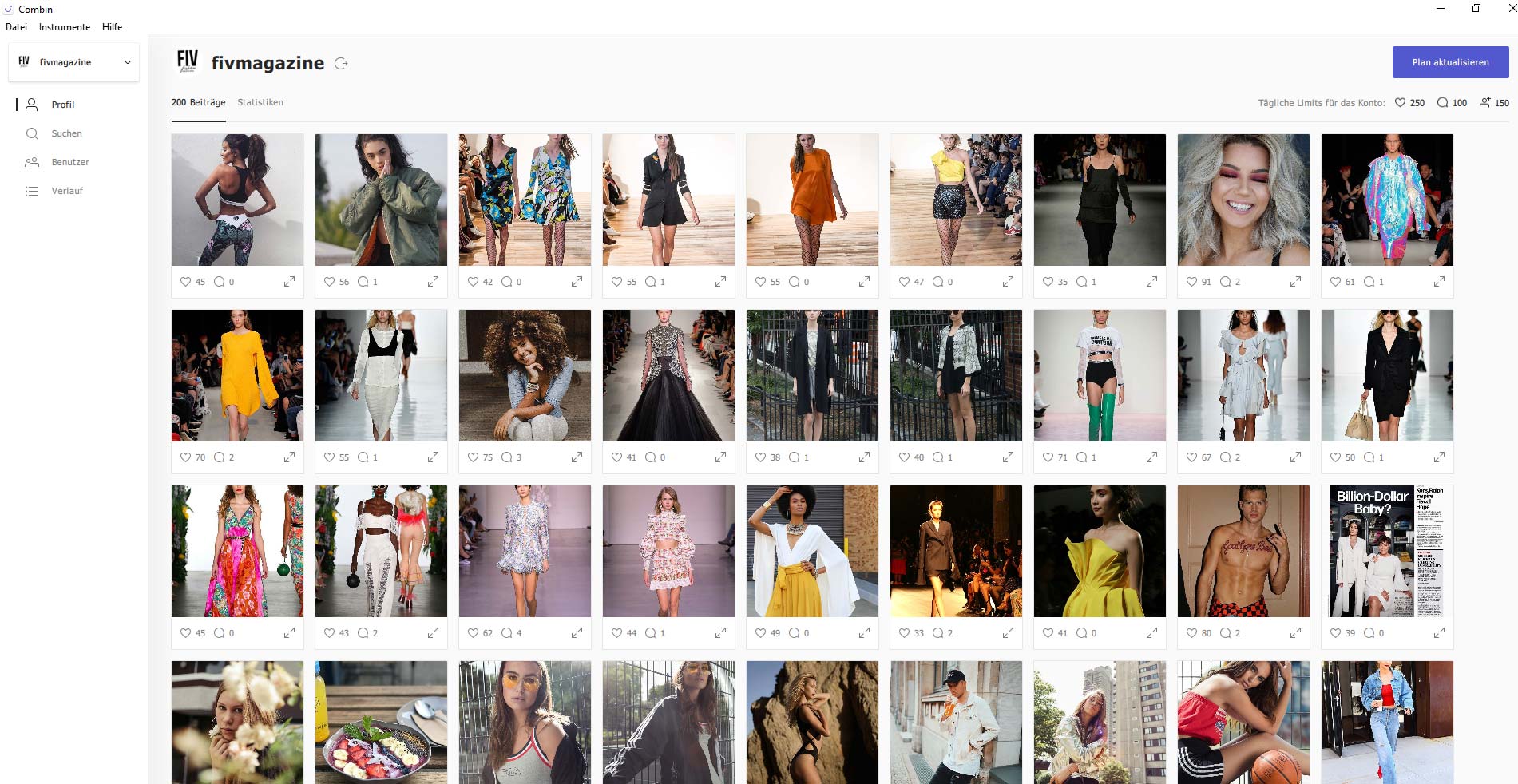Click the daily likes limit heart icon (250)

pyautogui.click(x=1400, y=103)
